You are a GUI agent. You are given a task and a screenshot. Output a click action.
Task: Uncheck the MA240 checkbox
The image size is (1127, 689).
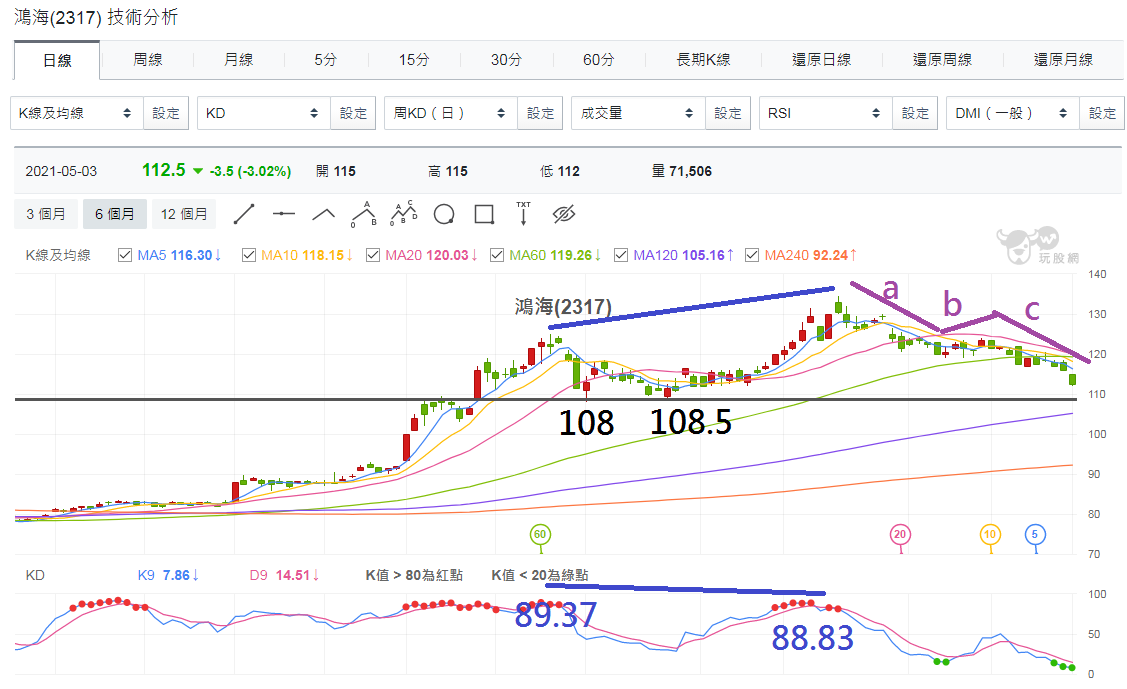pos(752,255)
